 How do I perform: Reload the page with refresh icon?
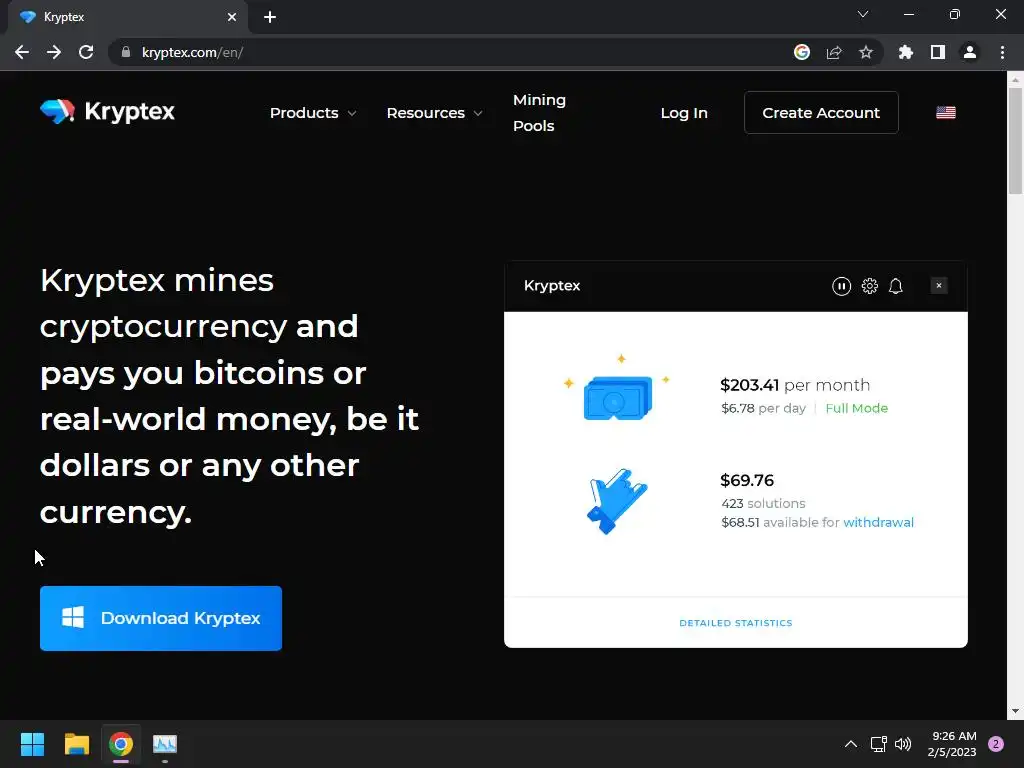(x=86, y=52)
